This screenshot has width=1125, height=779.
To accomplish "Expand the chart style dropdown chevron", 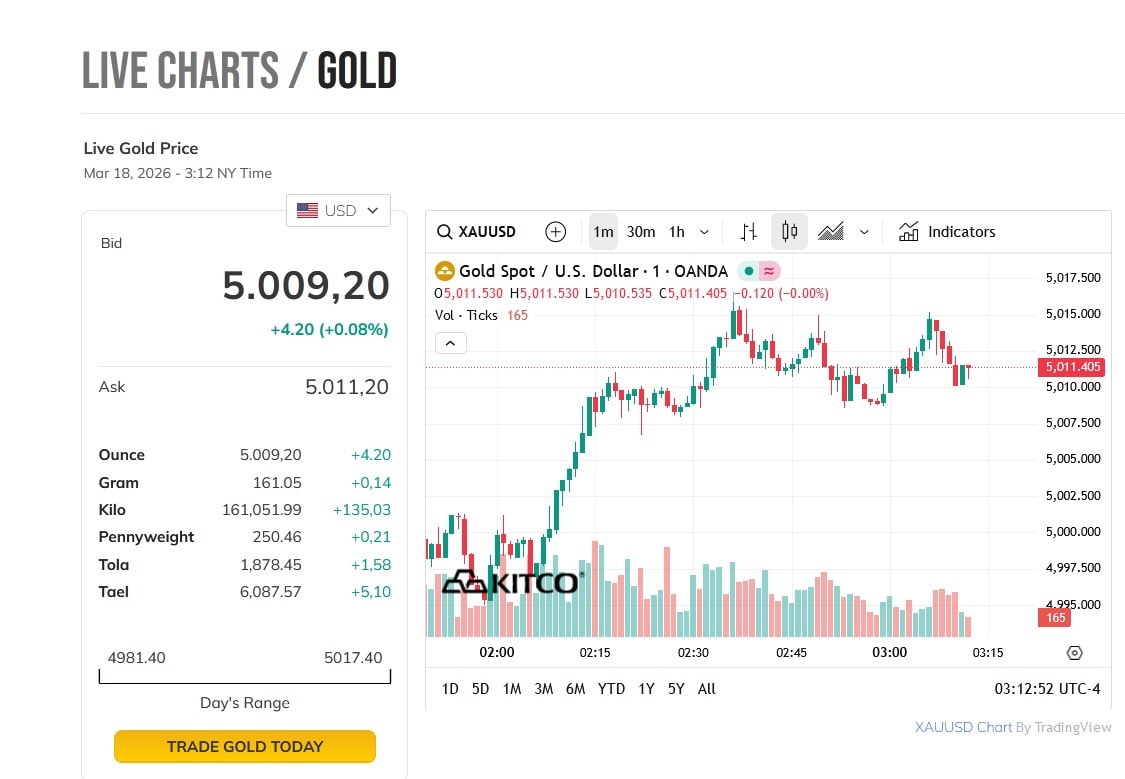I will coord(864,232).
